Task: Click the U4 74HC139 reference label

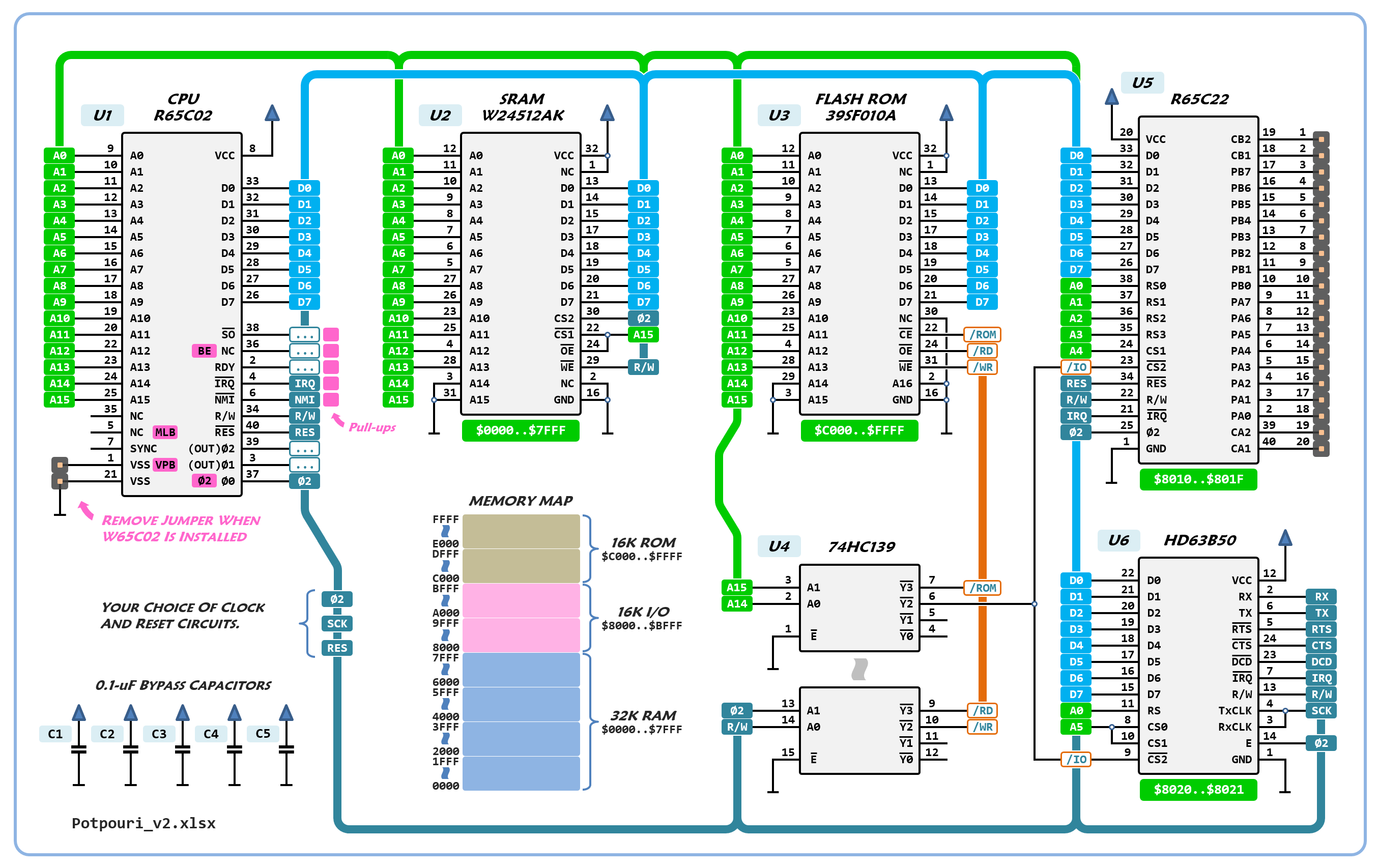Action: click(x=779, y=546)
